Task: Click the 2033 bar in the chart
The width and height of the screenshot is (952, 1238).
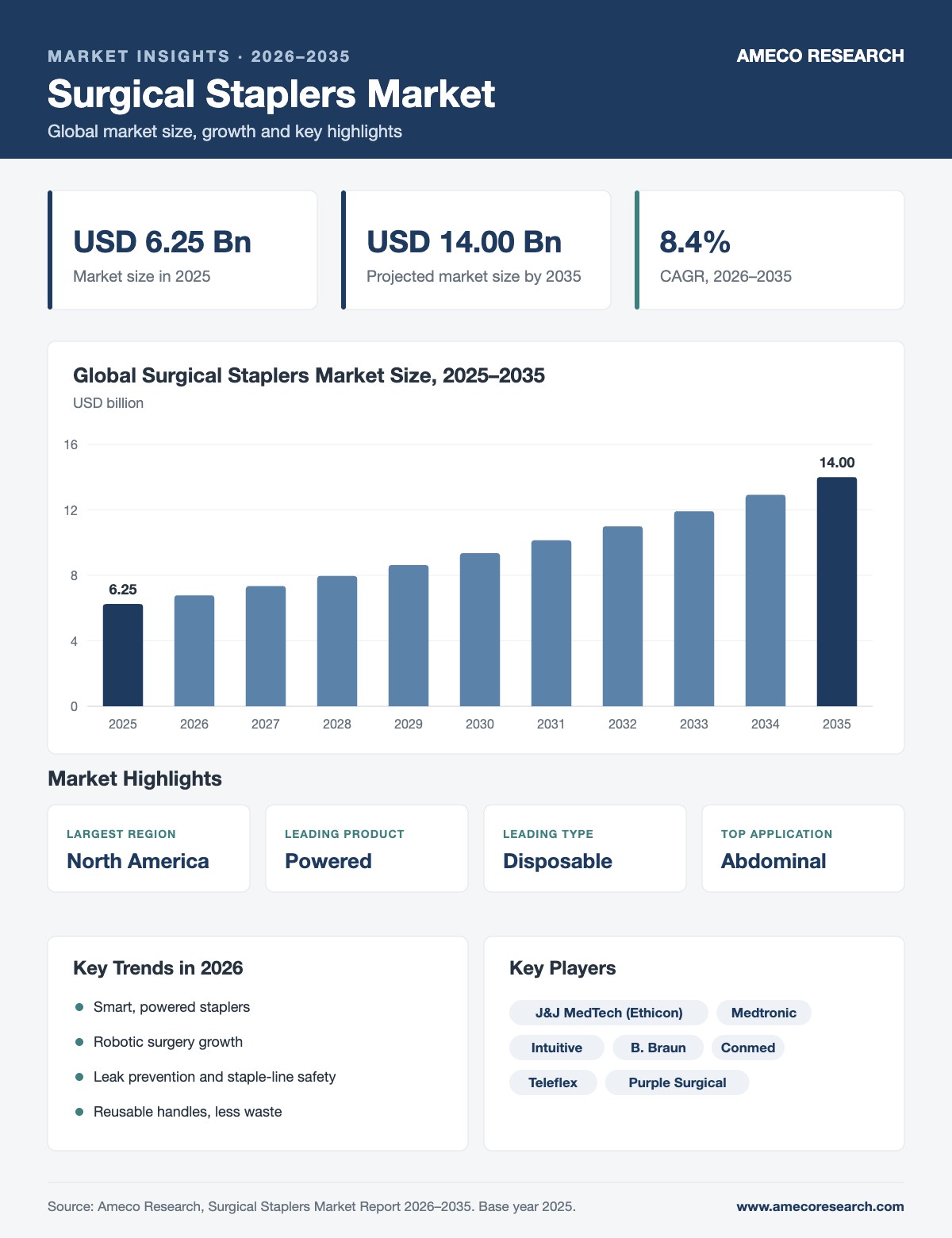Action: tap(694, 609)
